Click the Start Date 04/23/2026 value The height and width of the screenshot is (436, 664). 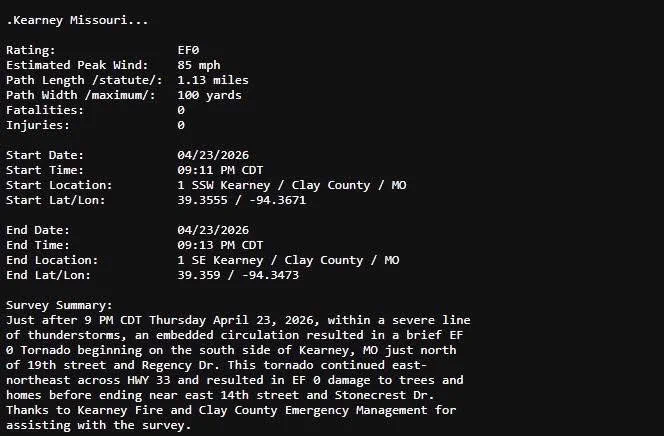(x=213, y=155)
